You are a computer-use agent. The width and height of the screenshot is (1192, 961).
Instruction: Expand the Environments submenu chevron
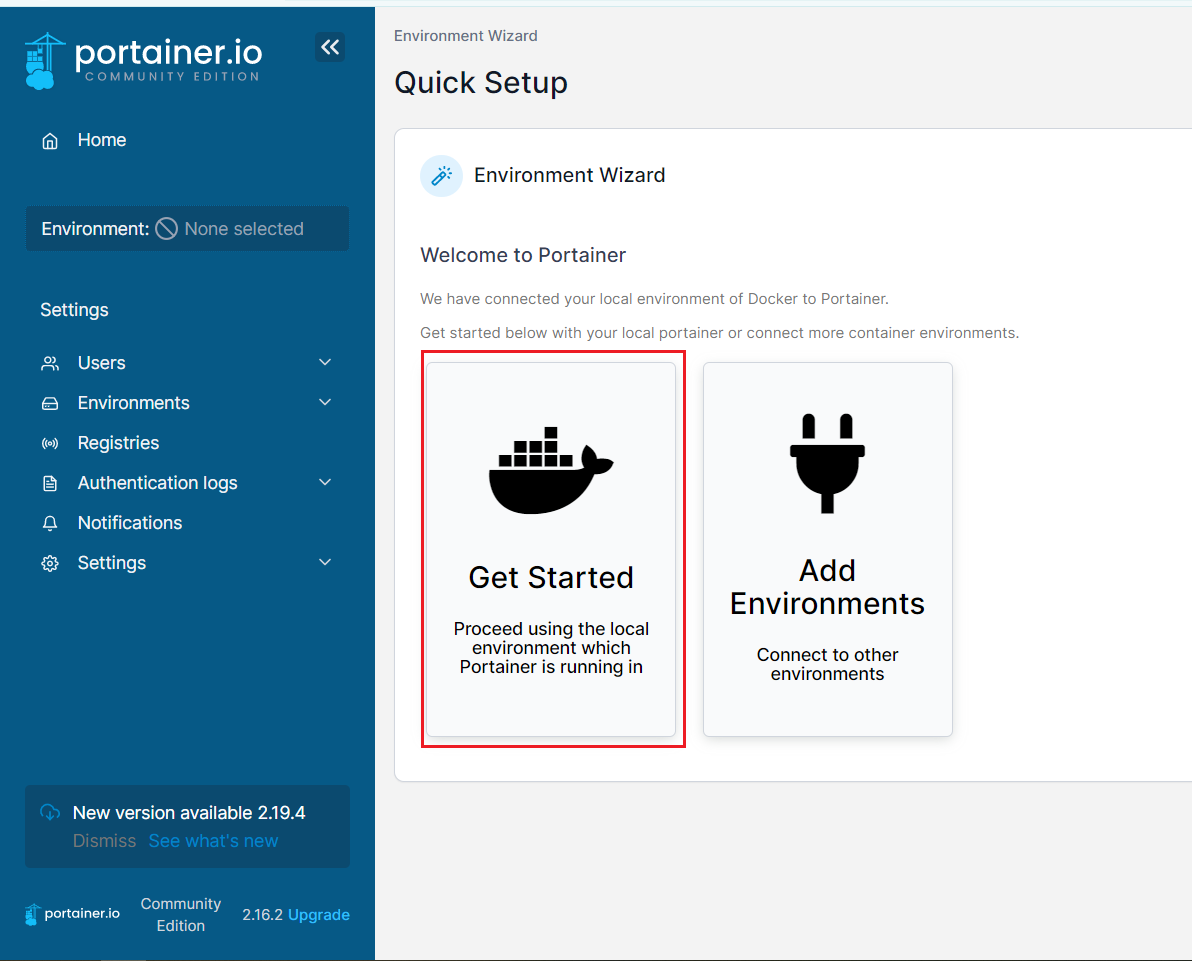325,402
